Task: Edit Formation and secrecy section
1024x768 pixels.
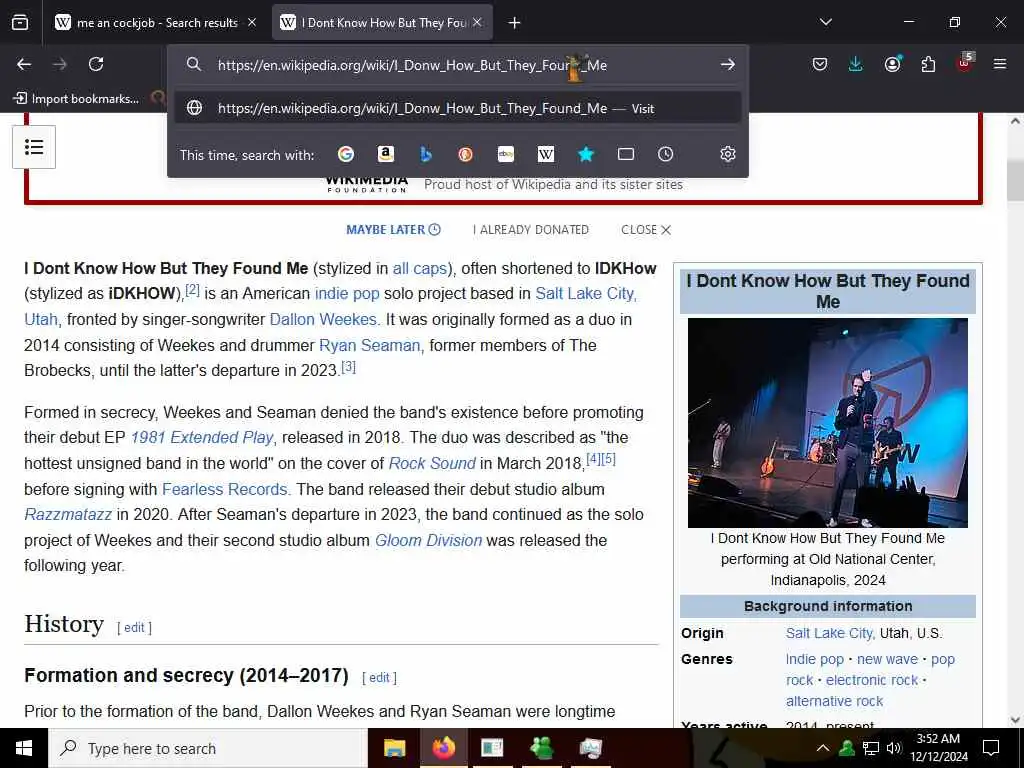Action: coord(379,678)
